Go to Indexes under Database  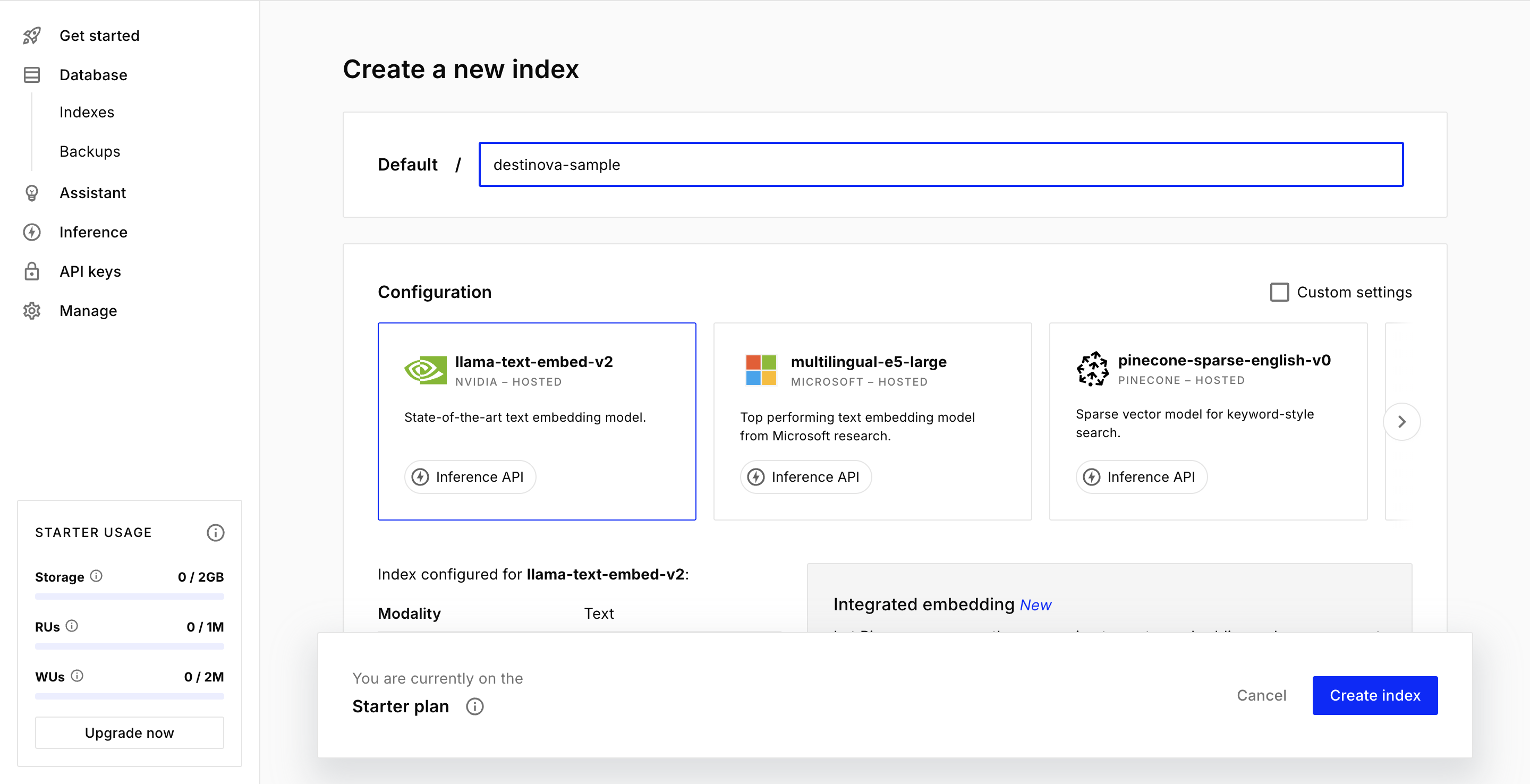click(87, 112)
